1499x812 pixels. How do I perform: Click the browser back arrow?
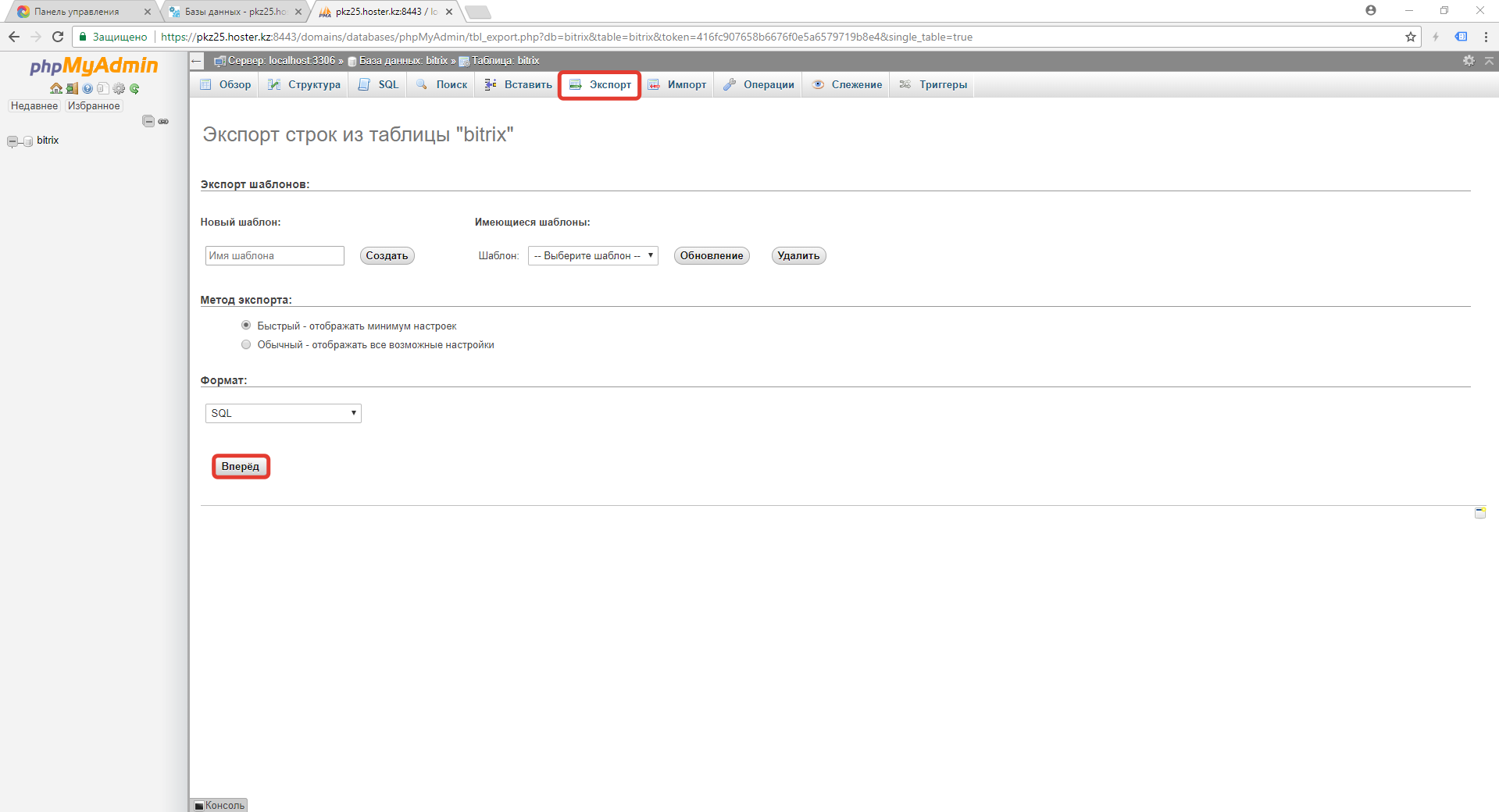point(14,37)
